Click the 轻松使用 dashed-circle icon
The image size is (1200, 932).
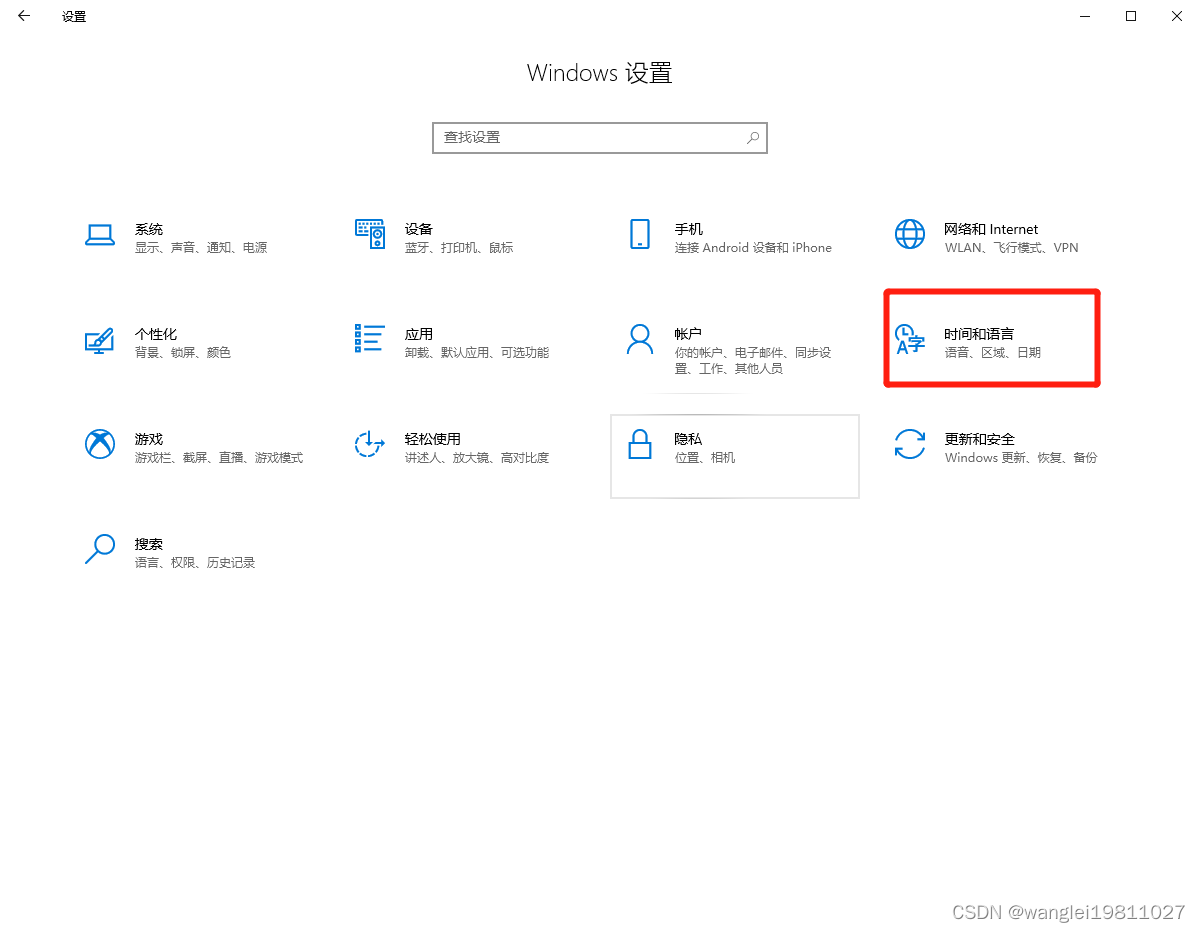tap(370, 444)
